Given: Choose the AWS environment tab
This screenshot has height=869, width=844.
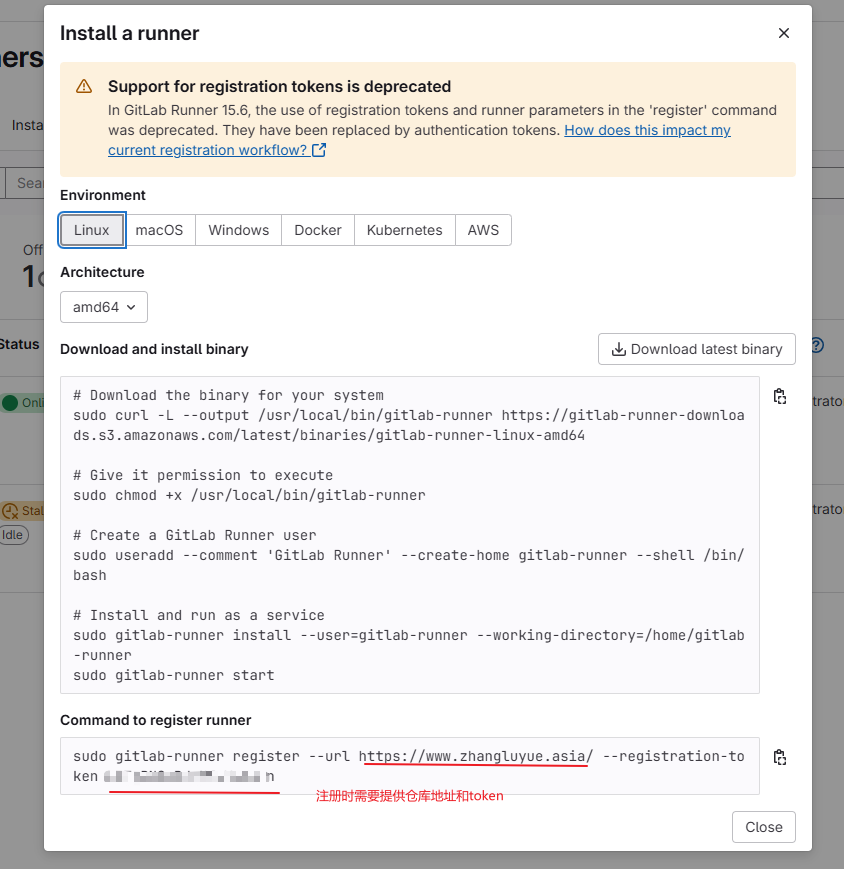Looking at the screenshot, I should tap(483, 230).
